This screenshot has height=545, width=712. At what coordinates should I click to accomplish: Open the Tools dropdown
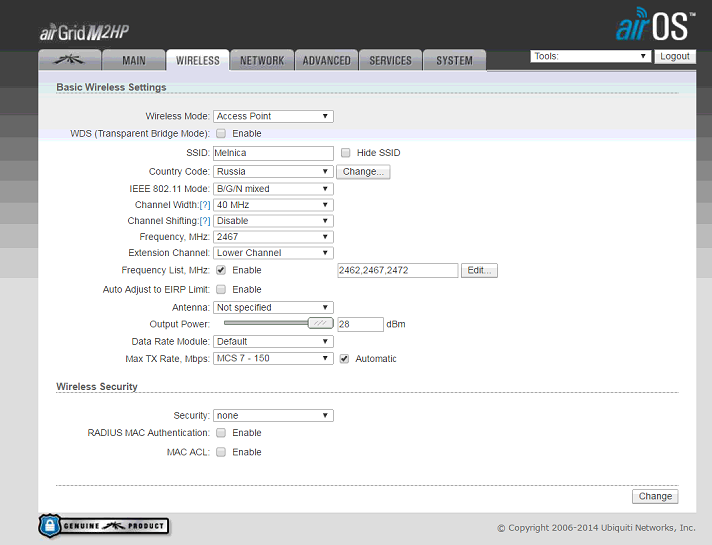click(590, 56)
